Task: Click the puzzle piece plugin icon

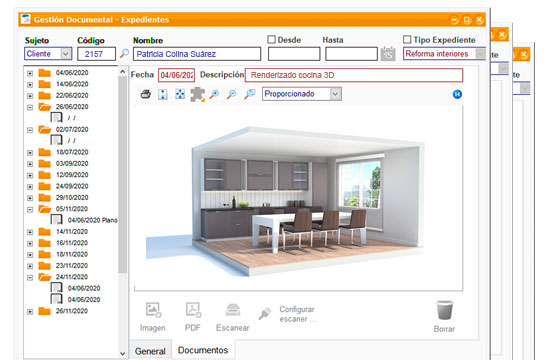Action: click(x=197, y=94)
